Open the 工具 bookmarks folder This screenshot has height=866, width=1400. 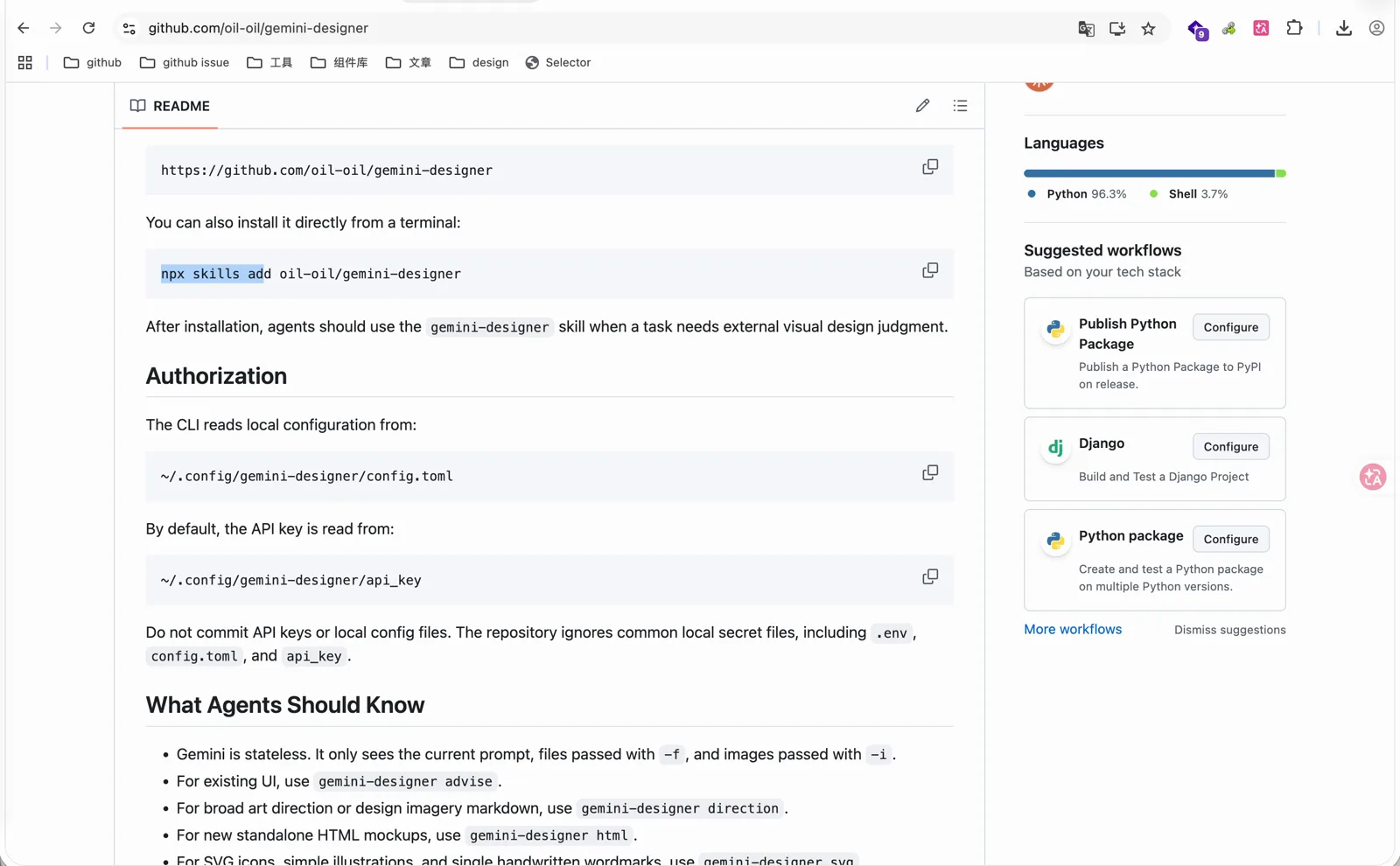coord(269,62)
